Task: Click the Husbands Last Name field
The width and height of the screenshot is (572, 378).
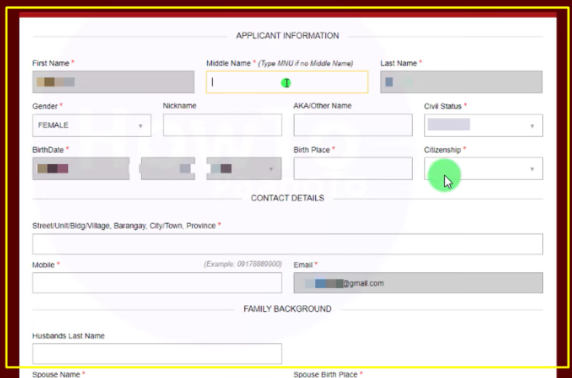Action: pos(157,354)
